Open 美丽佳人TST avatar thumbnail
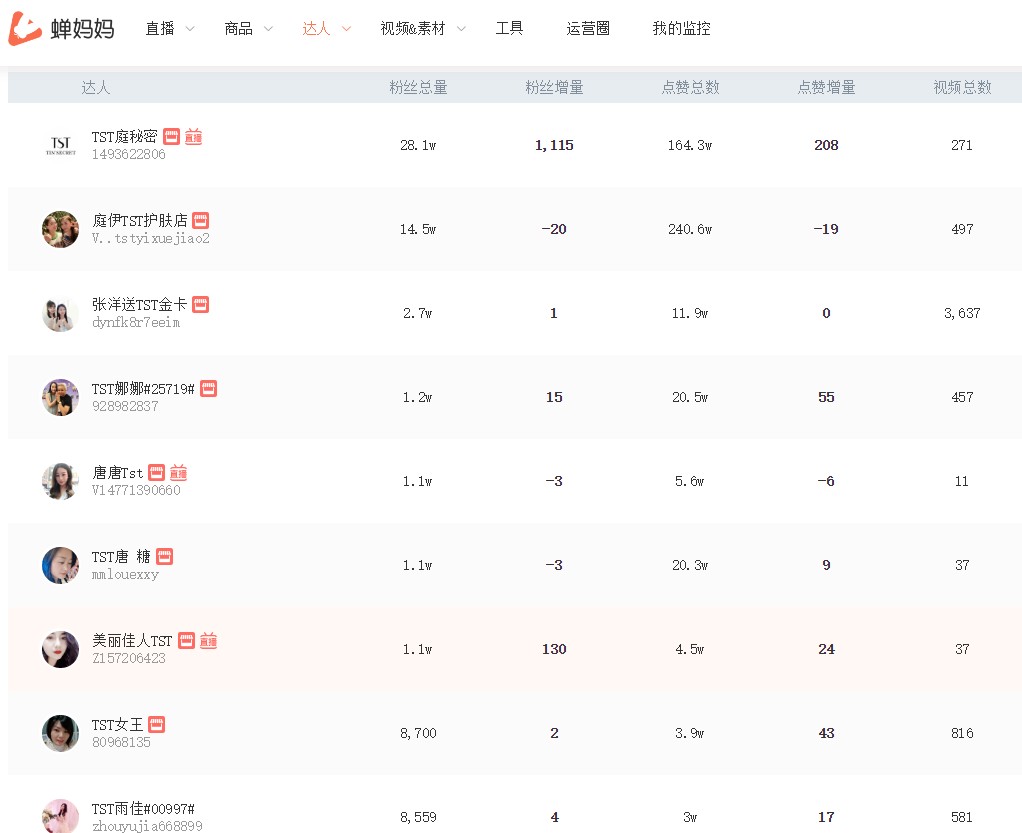Viewport: 1022px width, 833px height. click(x=61, y=649)
